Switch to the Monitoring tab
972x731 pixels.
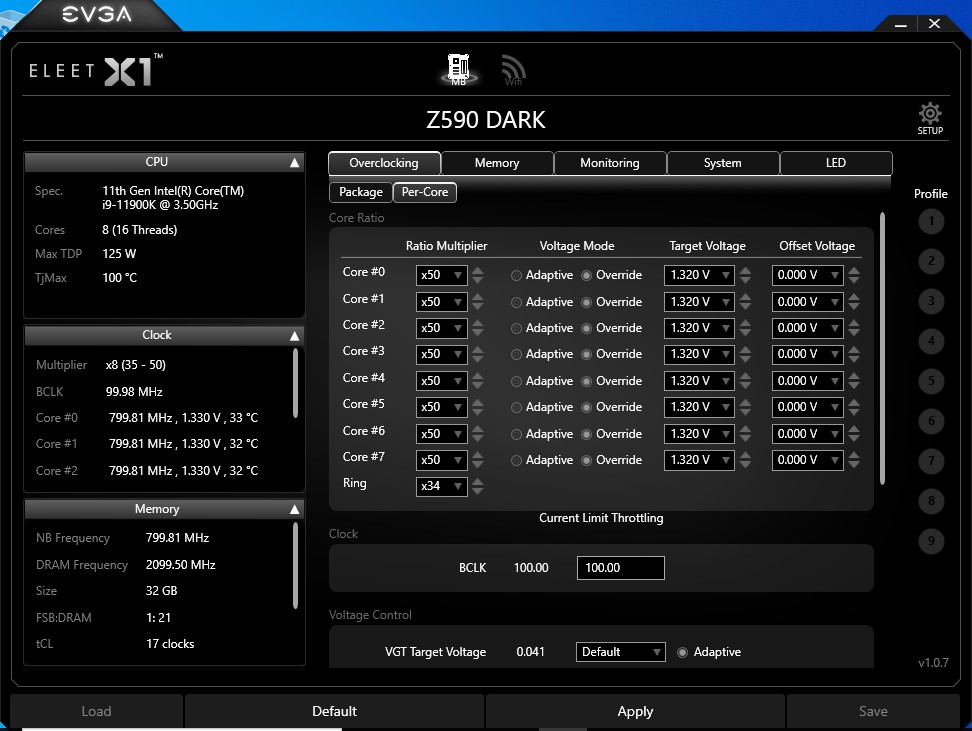click(610, 163)
